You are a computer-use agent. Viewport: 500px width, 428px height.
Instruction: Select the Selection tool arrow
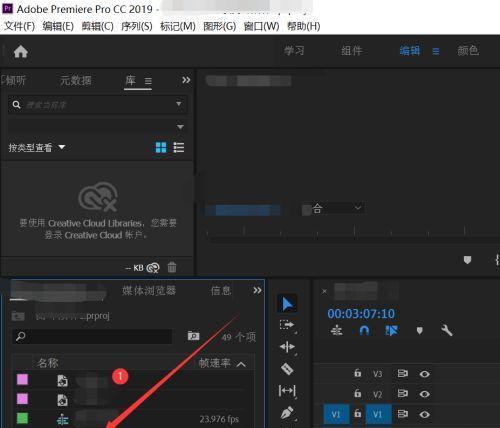coord(287,304)
